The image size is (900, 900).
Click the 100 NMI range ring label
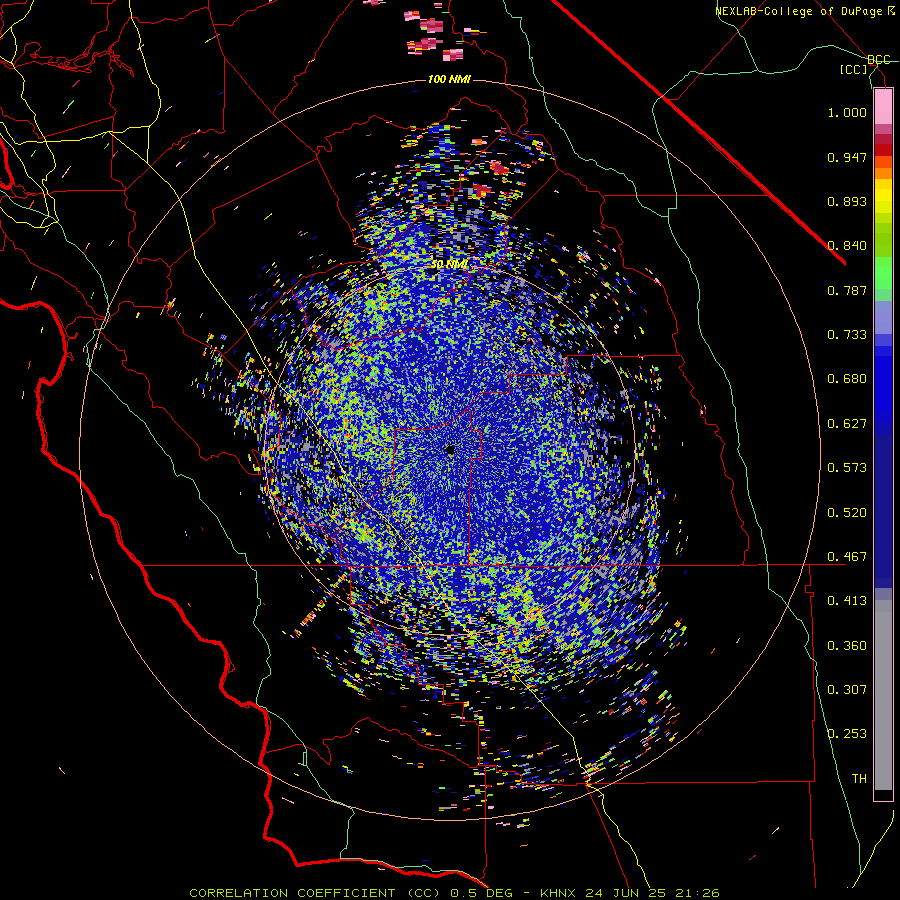click(x=449, y=79)
